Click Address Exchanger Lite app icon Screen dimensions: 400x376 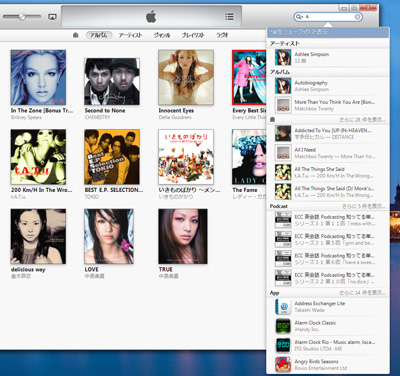[283, 307]
